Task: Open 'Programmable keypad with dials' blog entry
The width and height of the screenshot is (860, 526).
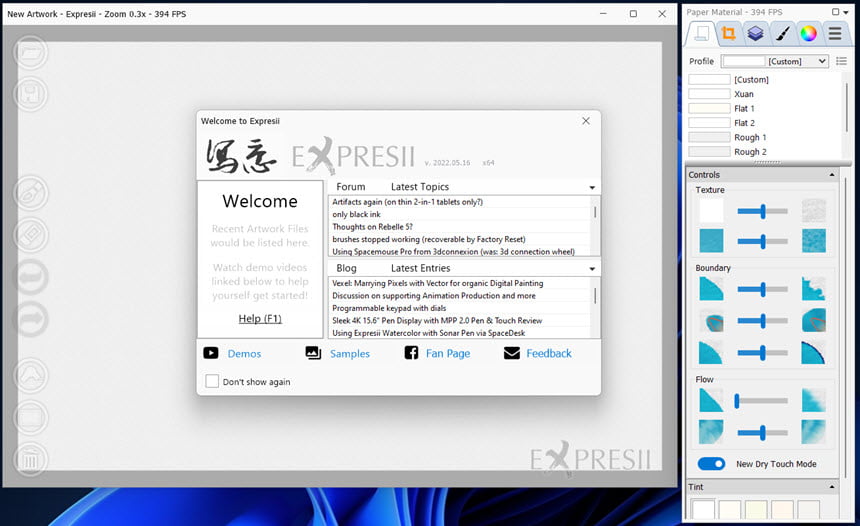Action: [389, 308]
